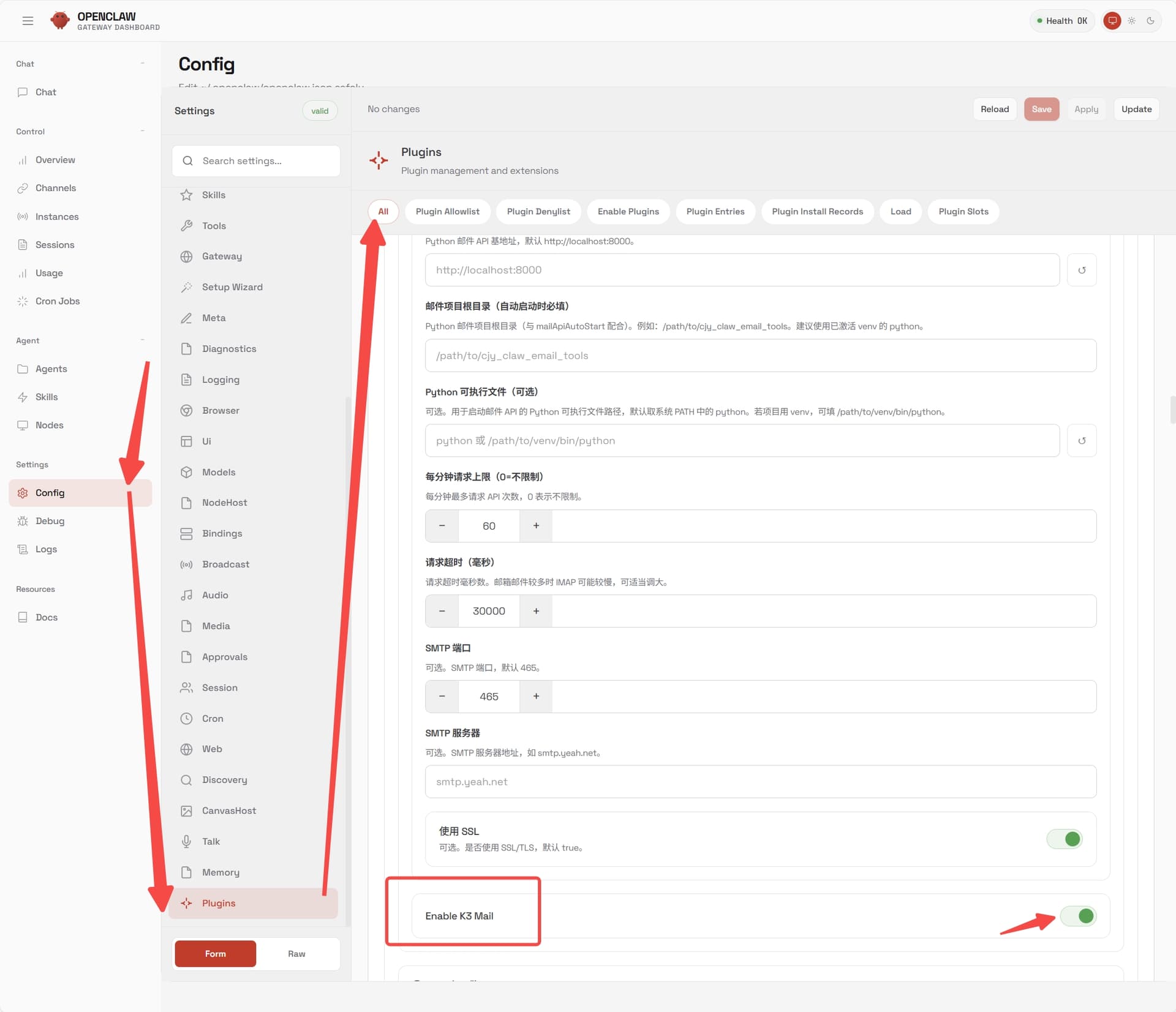The height and width of the screenshot is (1012, 1176).
Task: Click the hamburger menu icon
Action: [28, 21]
